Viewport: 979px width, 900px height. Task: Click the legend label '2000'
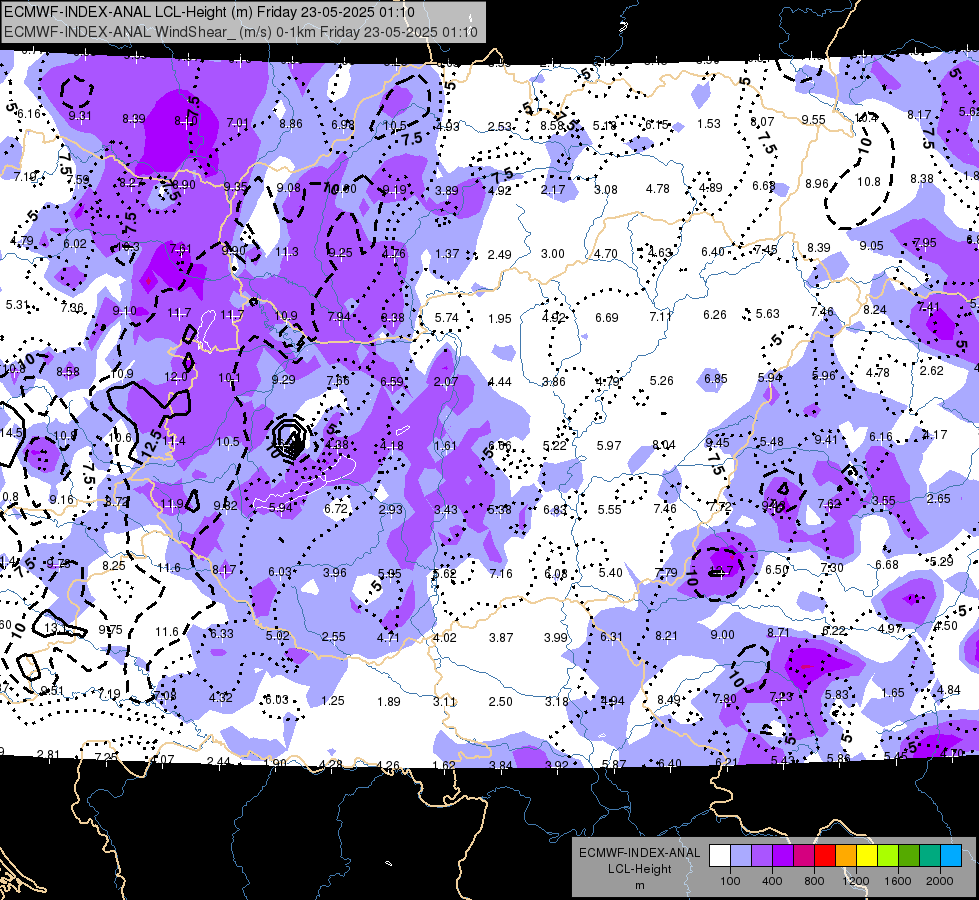940,881
